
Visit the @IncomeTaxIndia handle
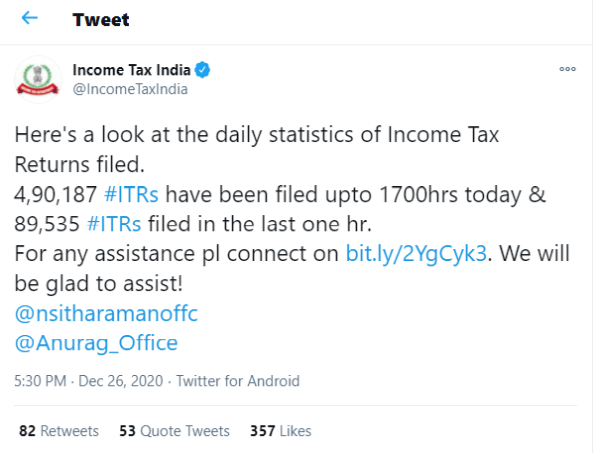[130, 89]
